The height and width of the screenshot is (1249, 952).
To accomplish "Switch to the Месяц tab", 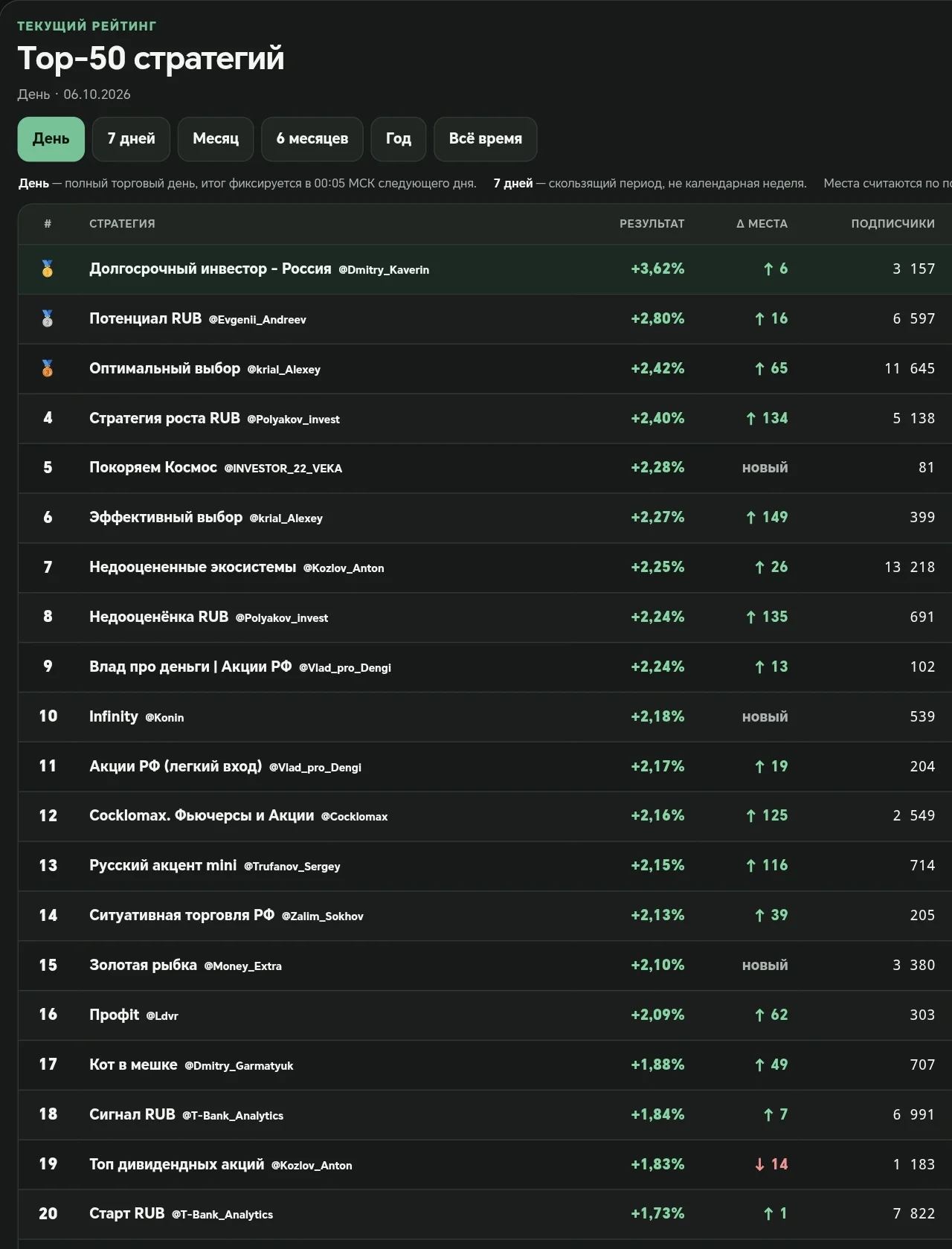I will (216, 139).
